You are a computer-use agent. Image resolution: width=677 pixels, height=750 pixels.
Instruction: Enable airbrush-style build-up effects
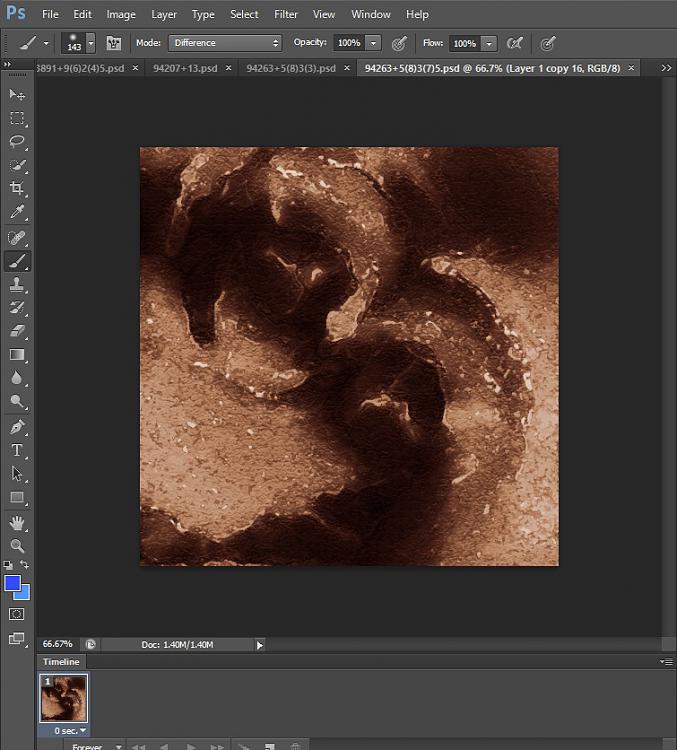[x=514, y=43]
